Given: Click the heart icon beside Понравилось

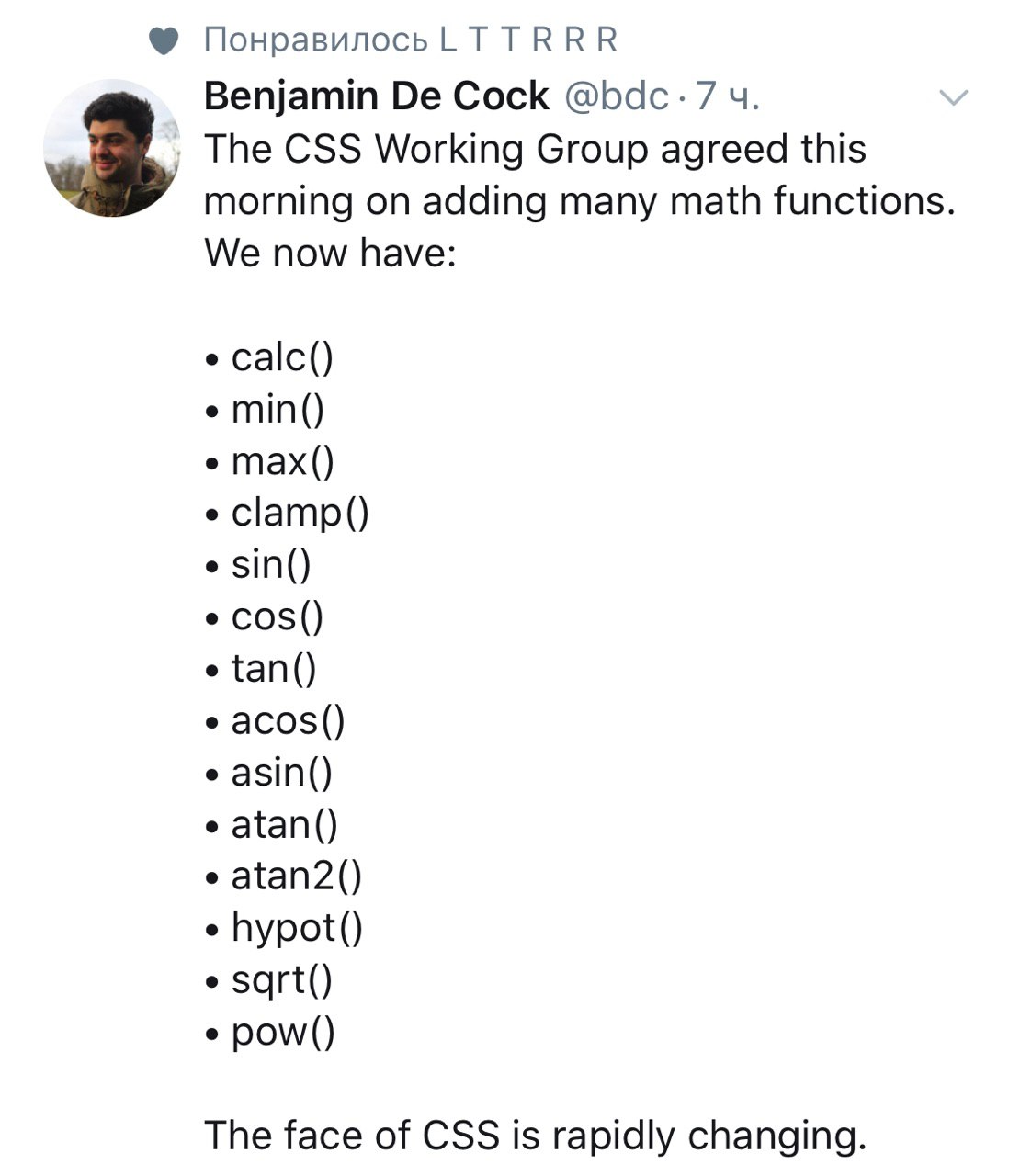Looking at the screenshot, I should click(163, 41).
